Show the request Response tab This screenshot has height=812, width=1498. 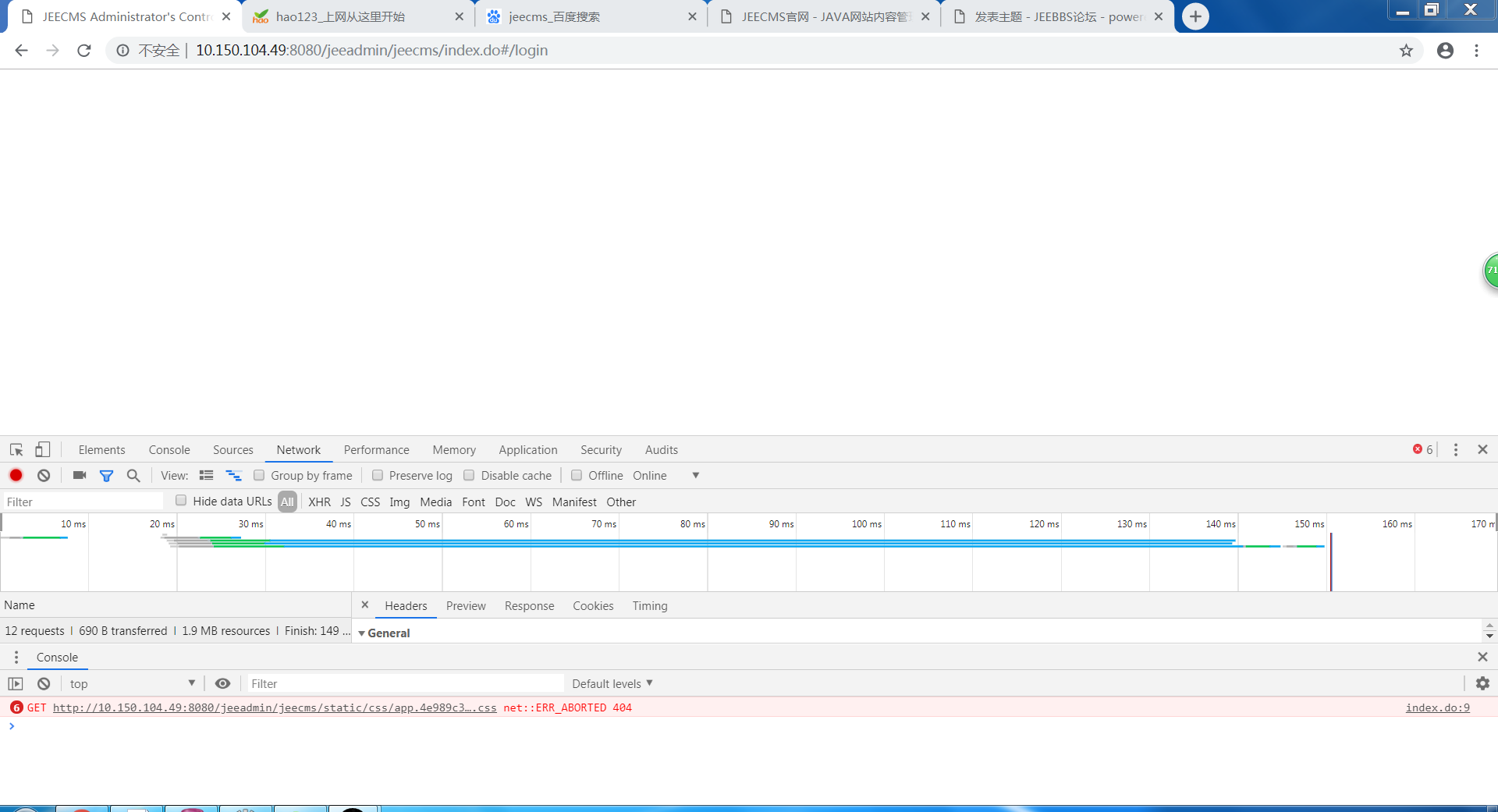(x=529, y=606)
